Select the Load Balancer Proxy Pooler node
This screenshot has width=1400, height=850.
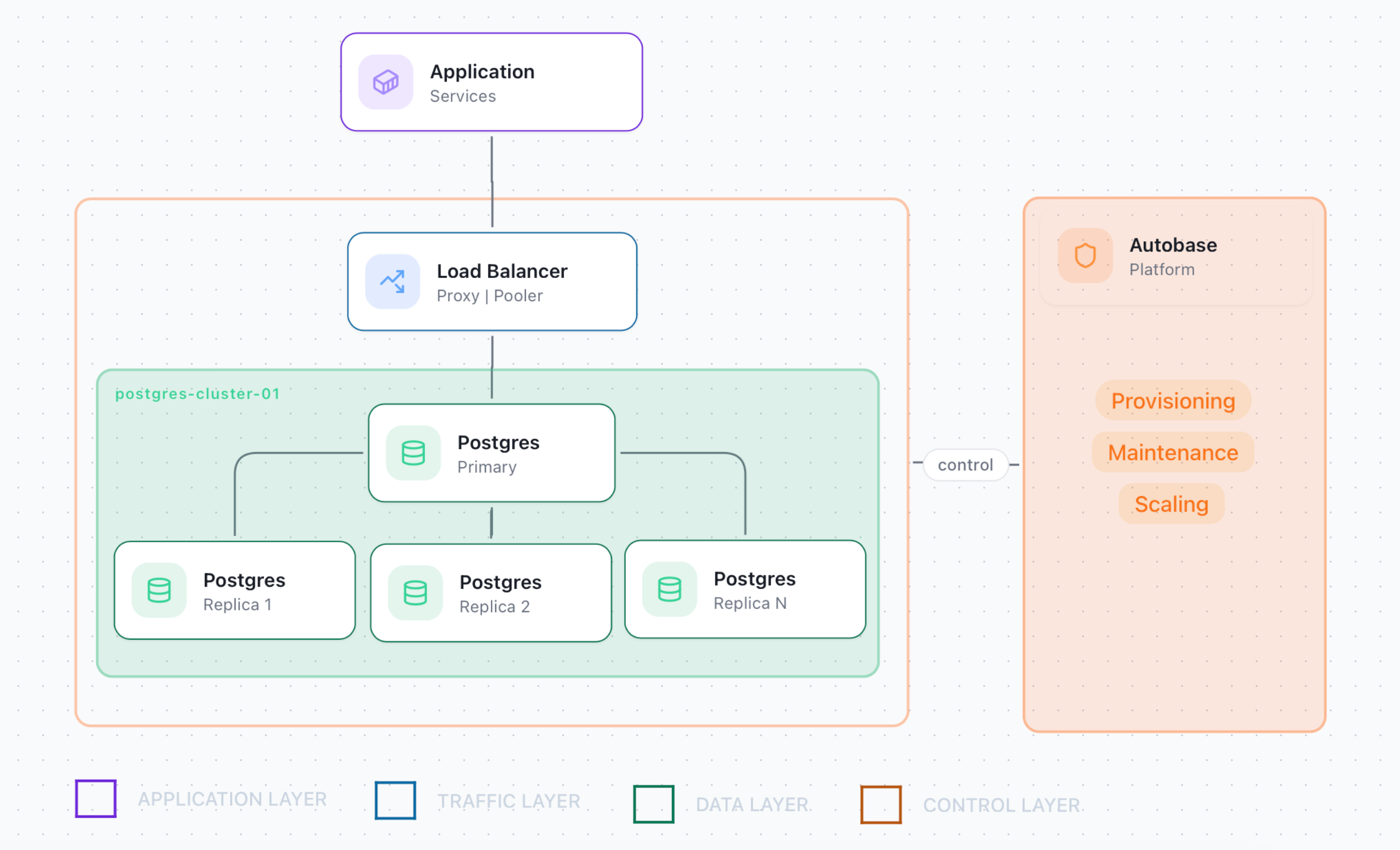click(x=492, y=281)
